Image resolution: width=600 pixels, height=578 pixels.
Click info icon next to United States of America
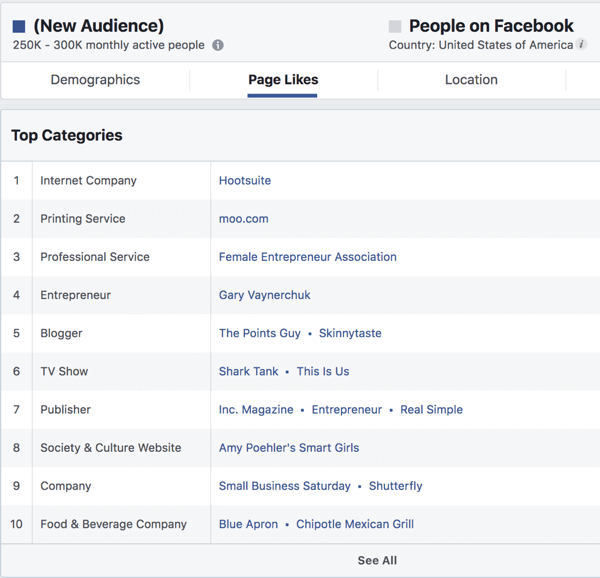(x=581, y=44)
